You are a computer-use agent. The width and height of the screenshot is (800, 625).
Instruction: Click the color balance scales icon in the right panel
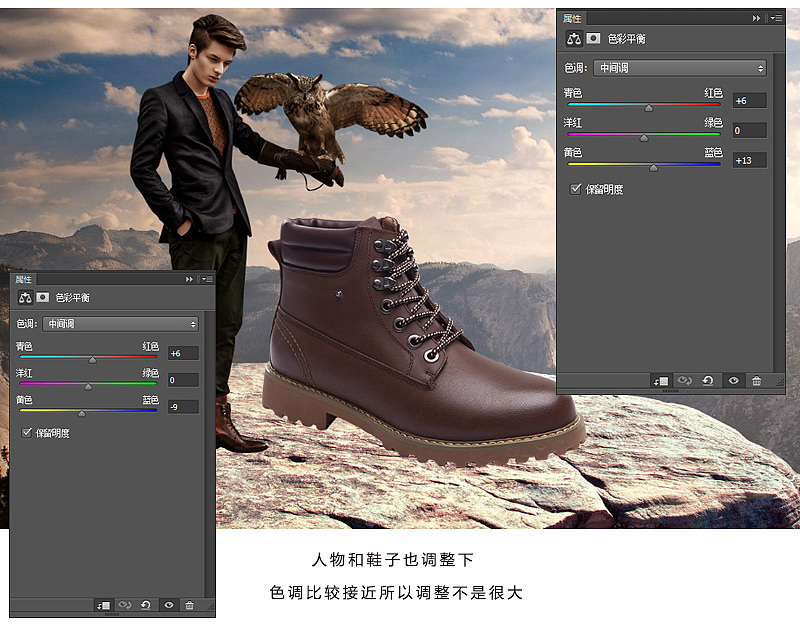pyautogui.click(x=574, y=39)
